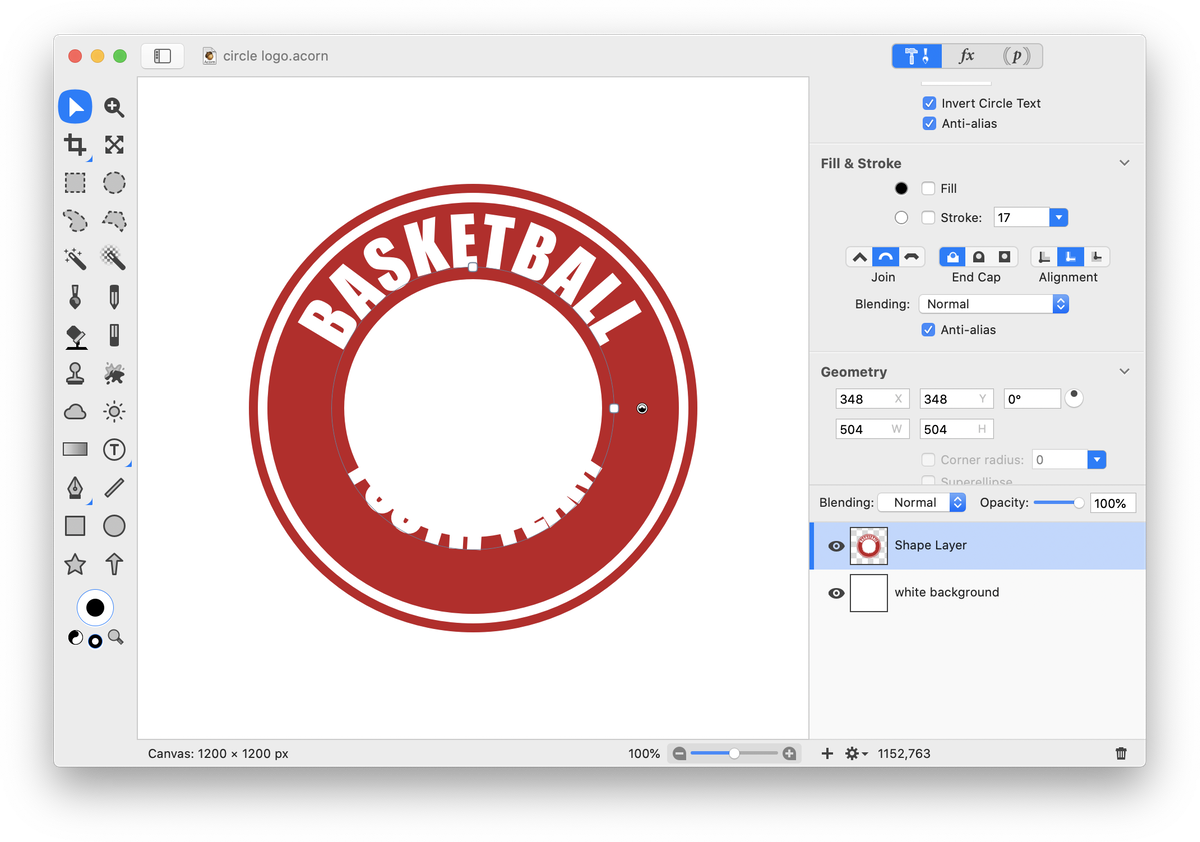Image resolution: width=1200 pixels, height=842 pixels.
Task: Activate the Clone Stamp tool
Action: (75, 374)
